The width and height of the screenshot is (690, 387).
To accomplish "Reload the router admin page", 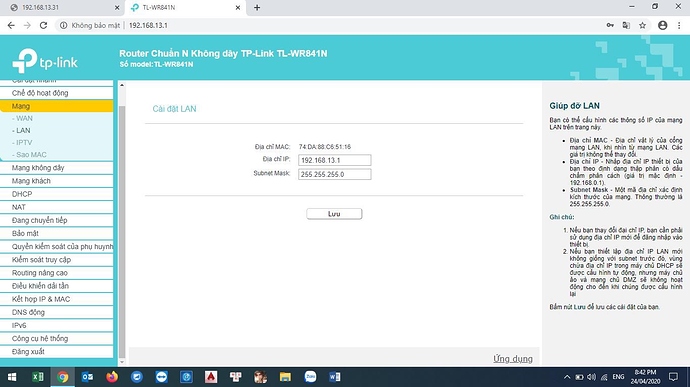I will click(x=43, y=26).
